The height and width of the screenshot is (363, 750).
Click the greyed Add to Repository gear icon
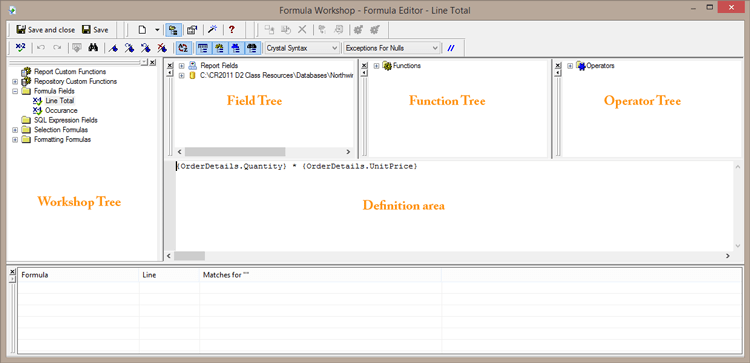pyautogui.click(x=357, y=30)
